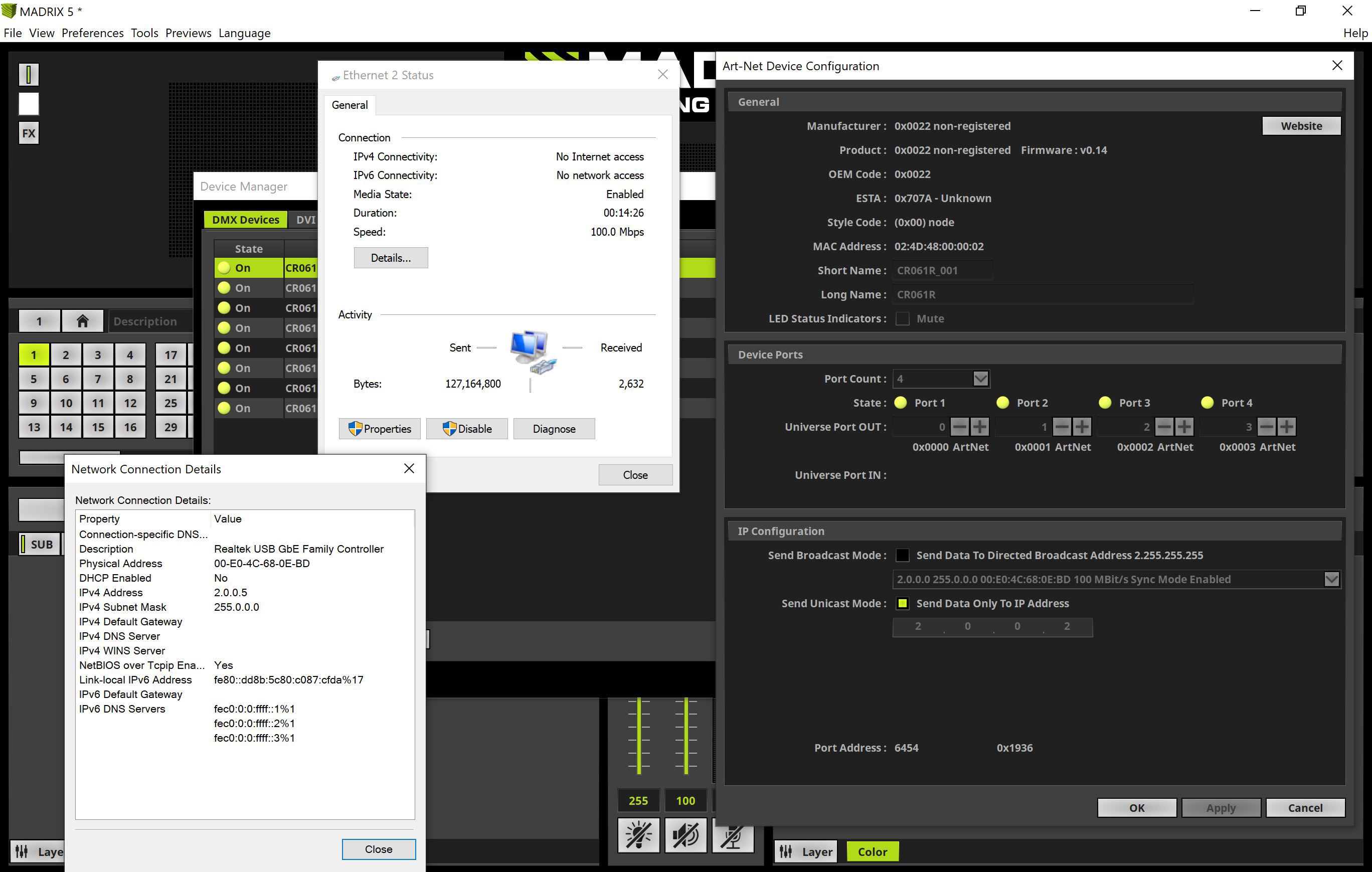Click the home icon next to storage 1

click(82, 321)
